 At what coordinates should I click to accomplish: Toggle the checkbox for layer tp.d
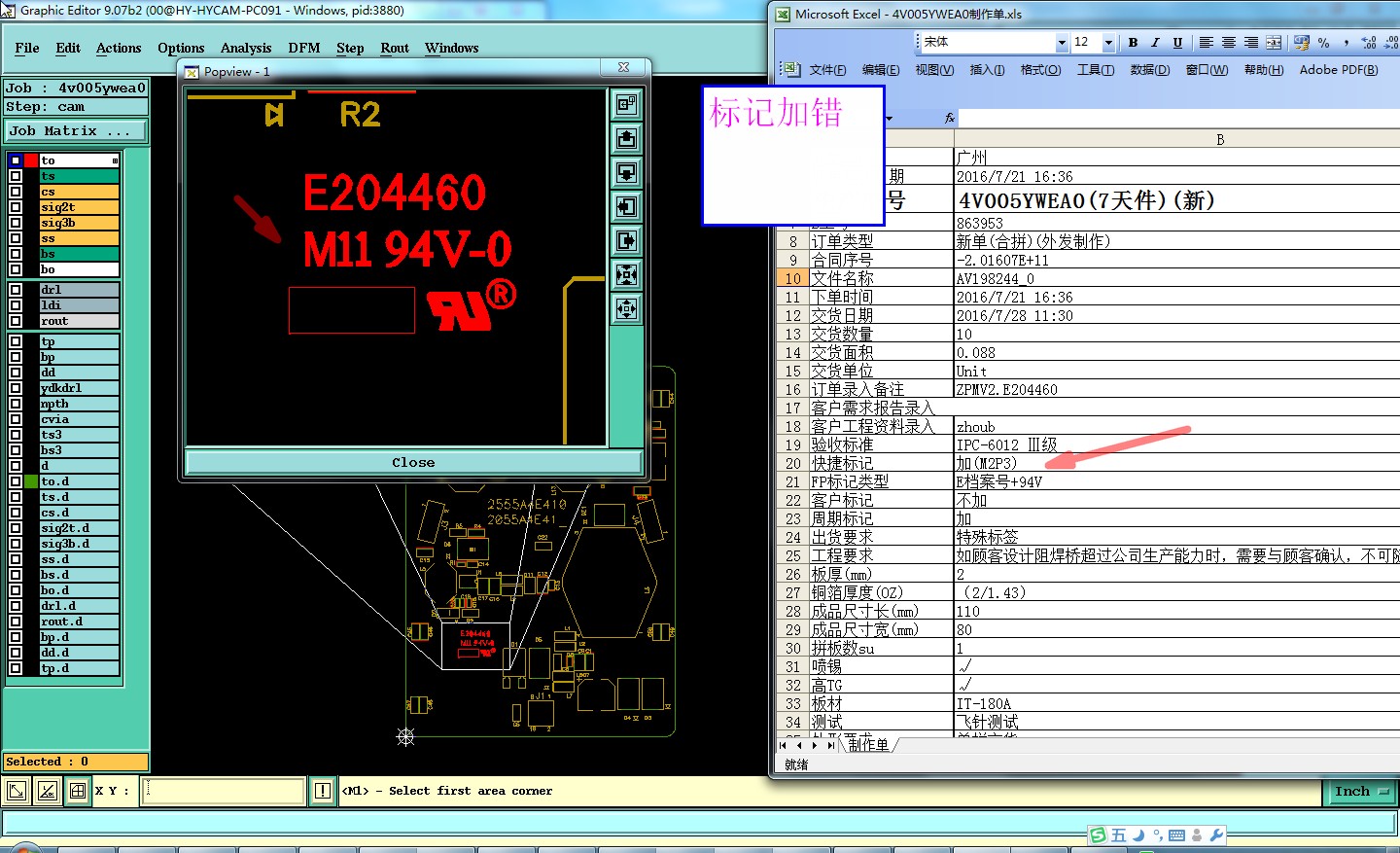click(x=16, y=668)
